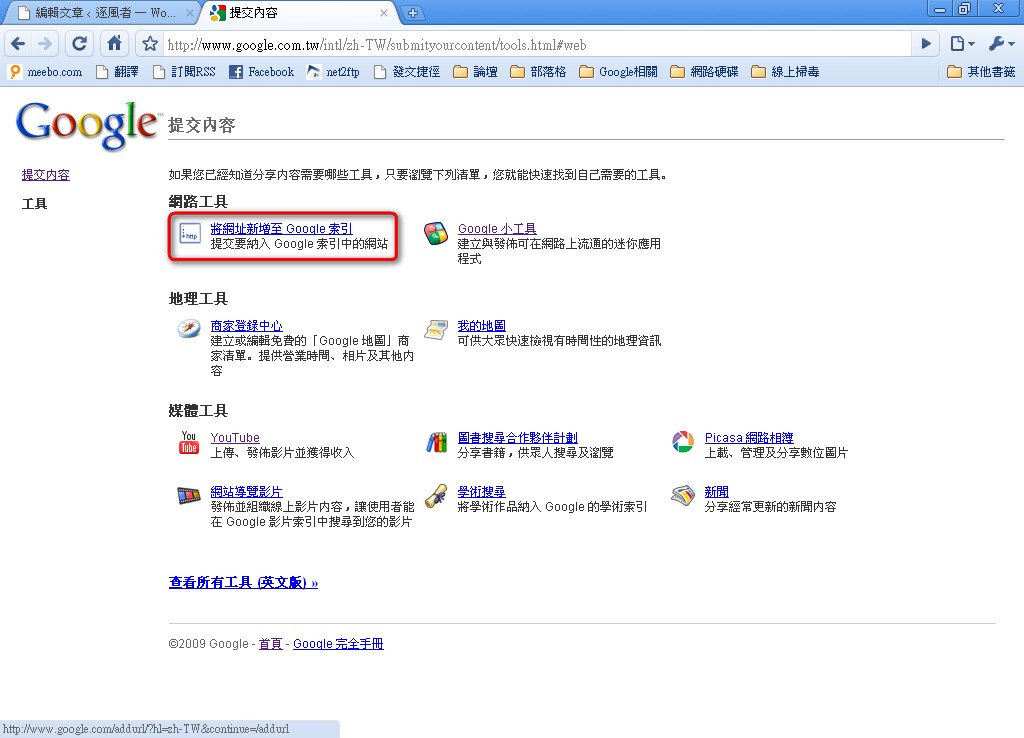Open the page menu icon
The height and width of the screenshot is (738, 1024).
(962, 44)
